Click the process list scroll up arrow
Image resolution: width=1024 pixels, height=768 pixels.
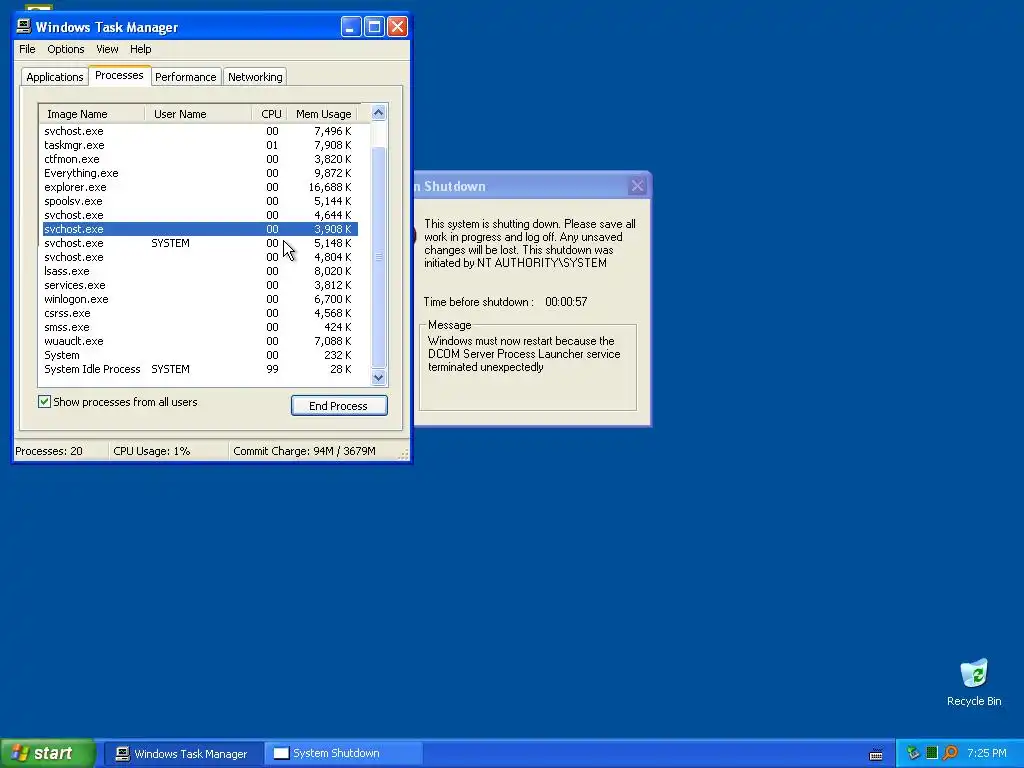coord(378,113)
